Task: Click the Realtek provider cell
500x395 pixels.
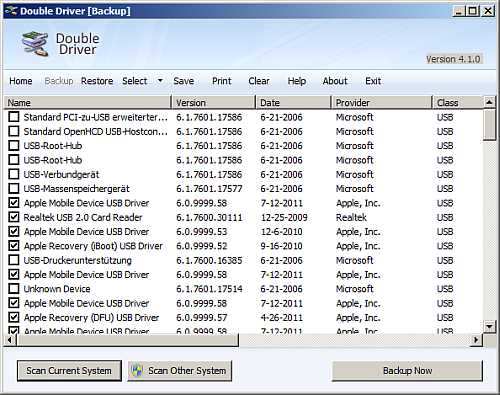Action: point(351,217)
